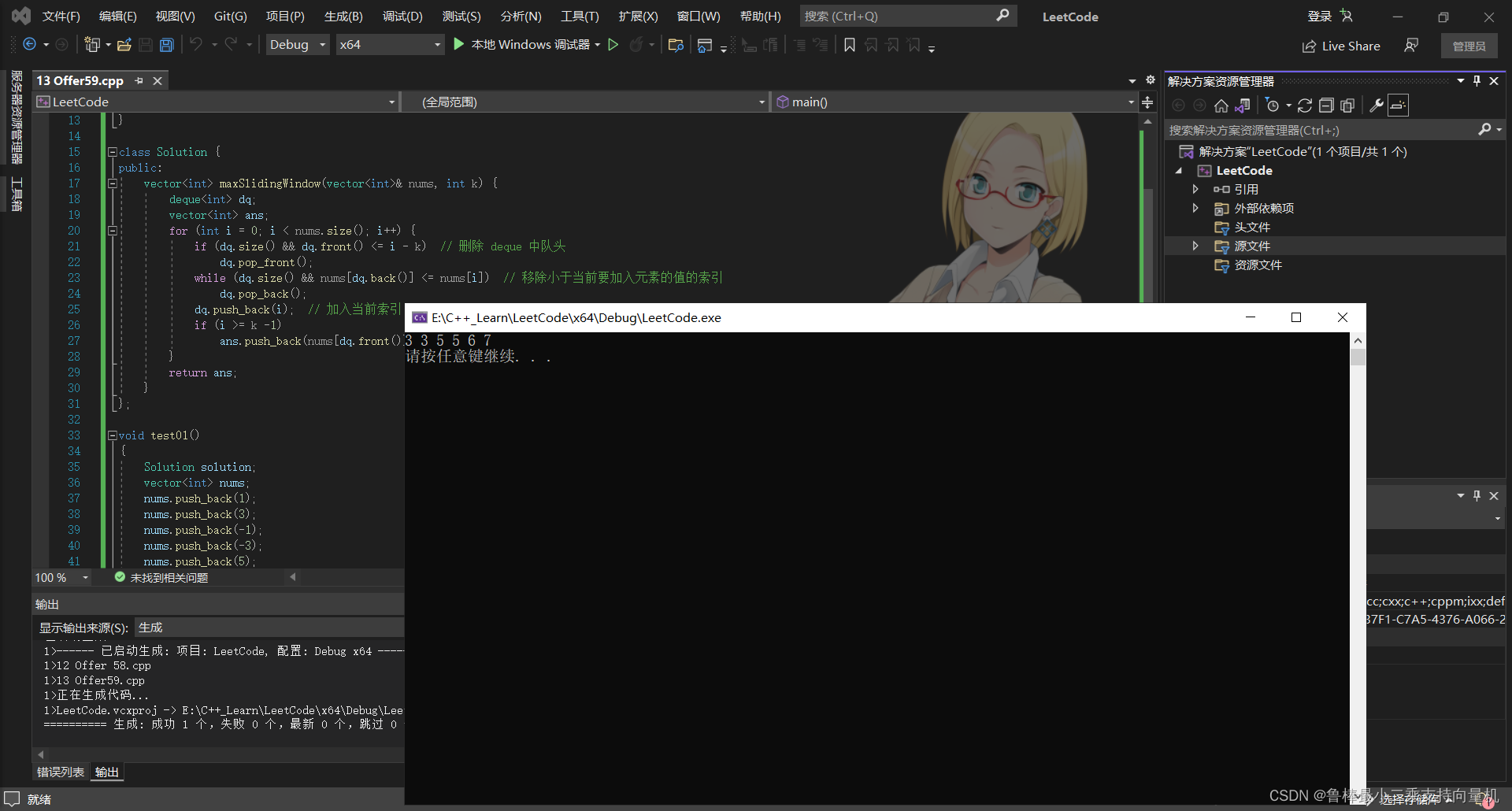
Task: Collapse the maxSlidingWindow function outline
Action: tap(113, 183)
